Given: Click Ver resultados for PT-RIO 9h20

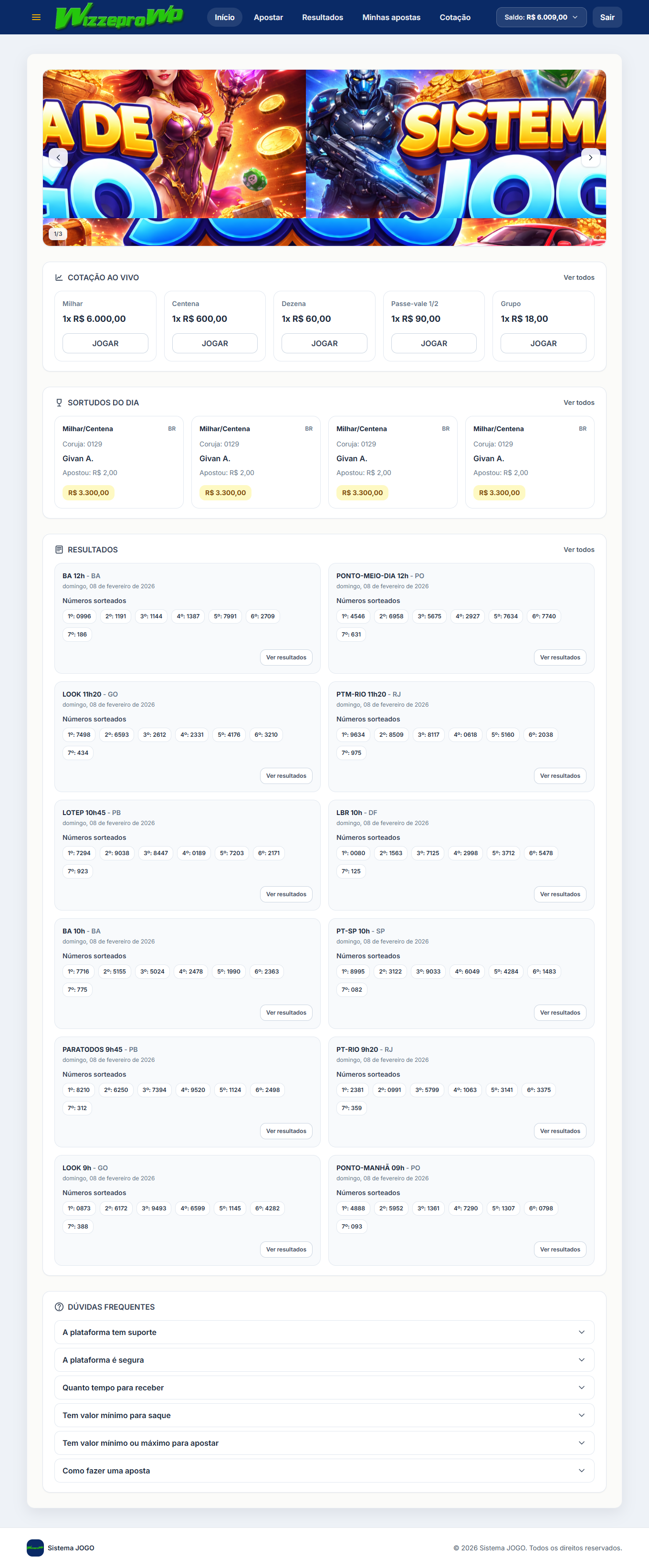Looking at the screenshot, I should [560, 1131].
